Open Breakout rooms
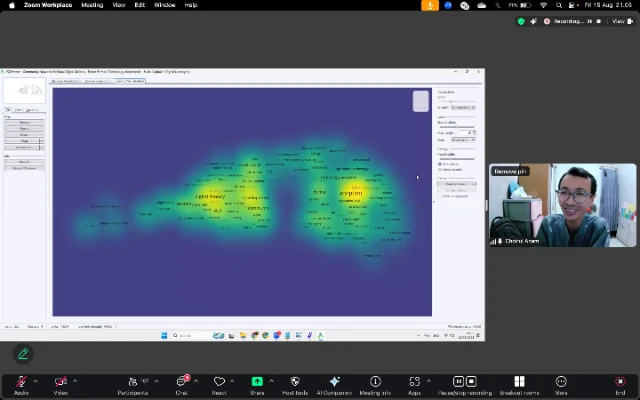 click(x=518, y=382)
